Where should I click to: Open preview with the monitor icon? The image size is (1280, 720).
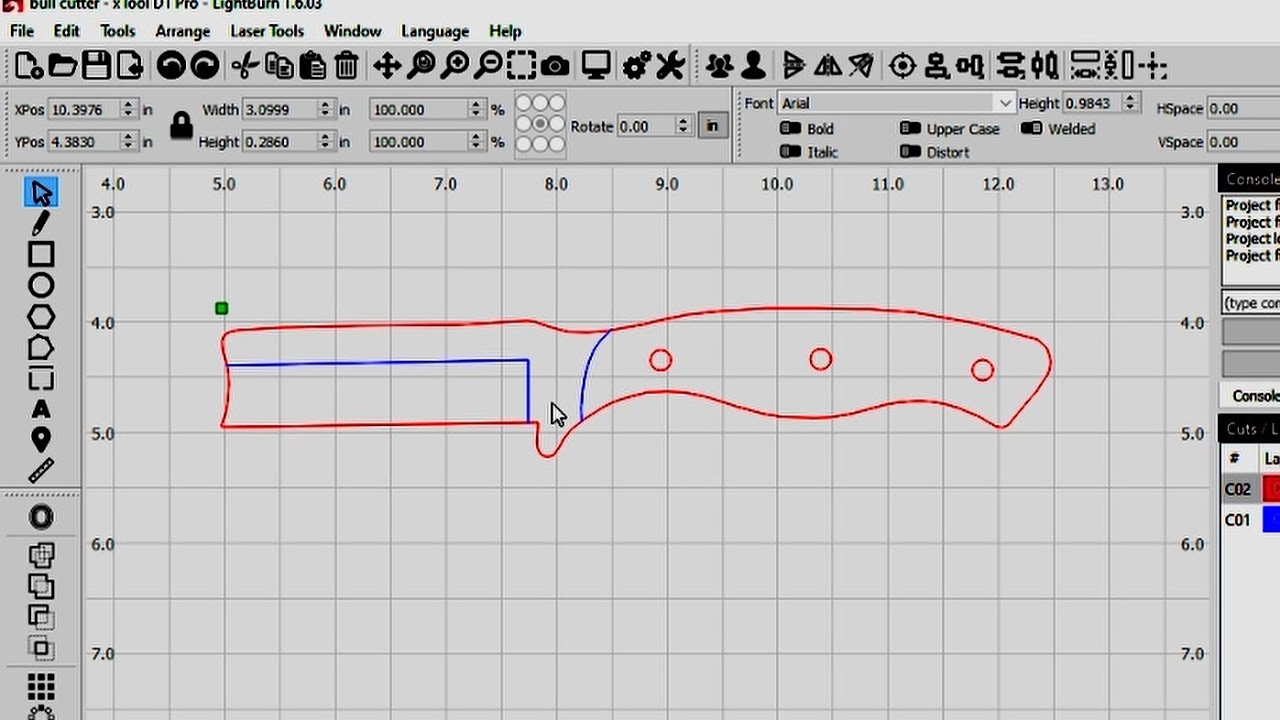coord(596,66)
